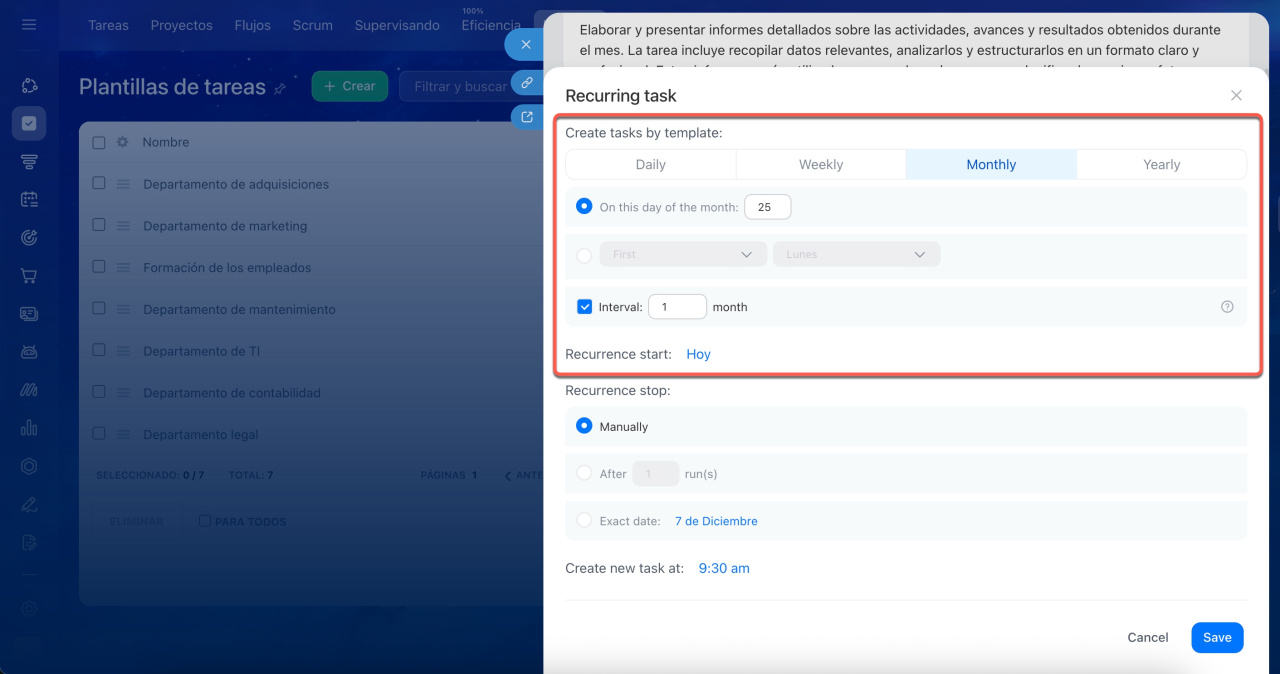Switch to the Yearly tab
The image size is (1280, 674).
click(x=1161, y=165)
